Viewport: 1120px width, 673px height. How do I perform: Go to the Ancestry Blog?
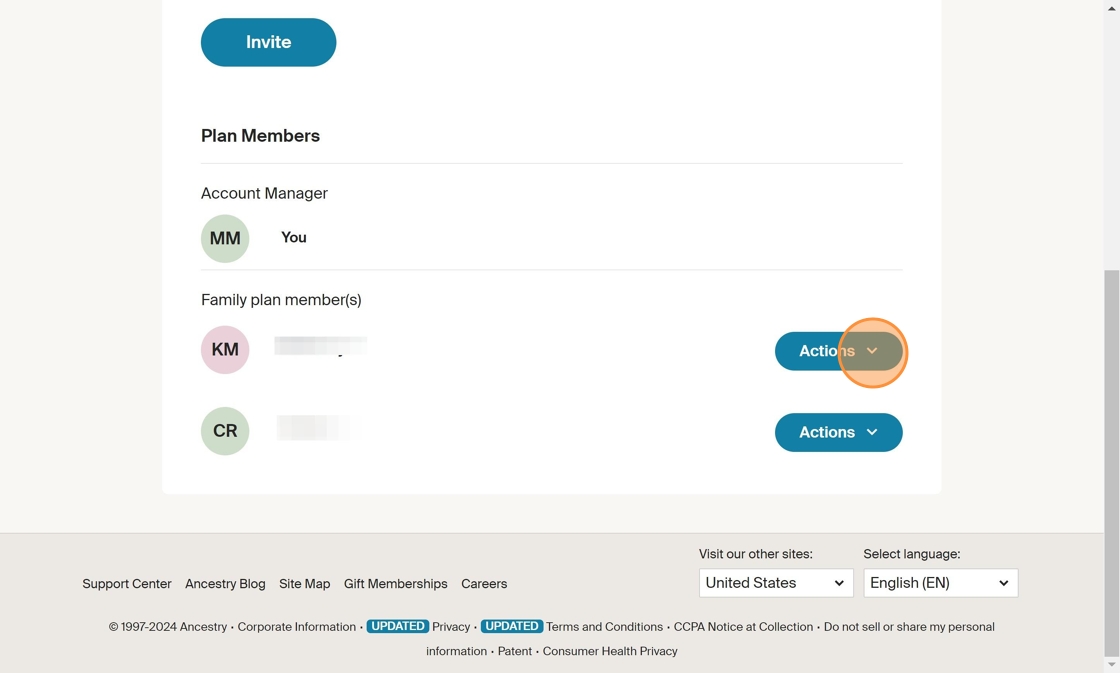click(x=225, y=584)
